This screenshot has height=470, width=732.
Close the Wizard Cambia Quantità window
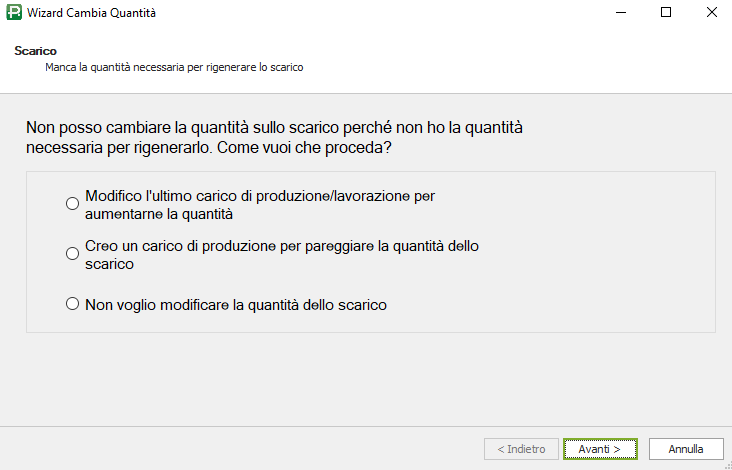click(x=710, y=13)
